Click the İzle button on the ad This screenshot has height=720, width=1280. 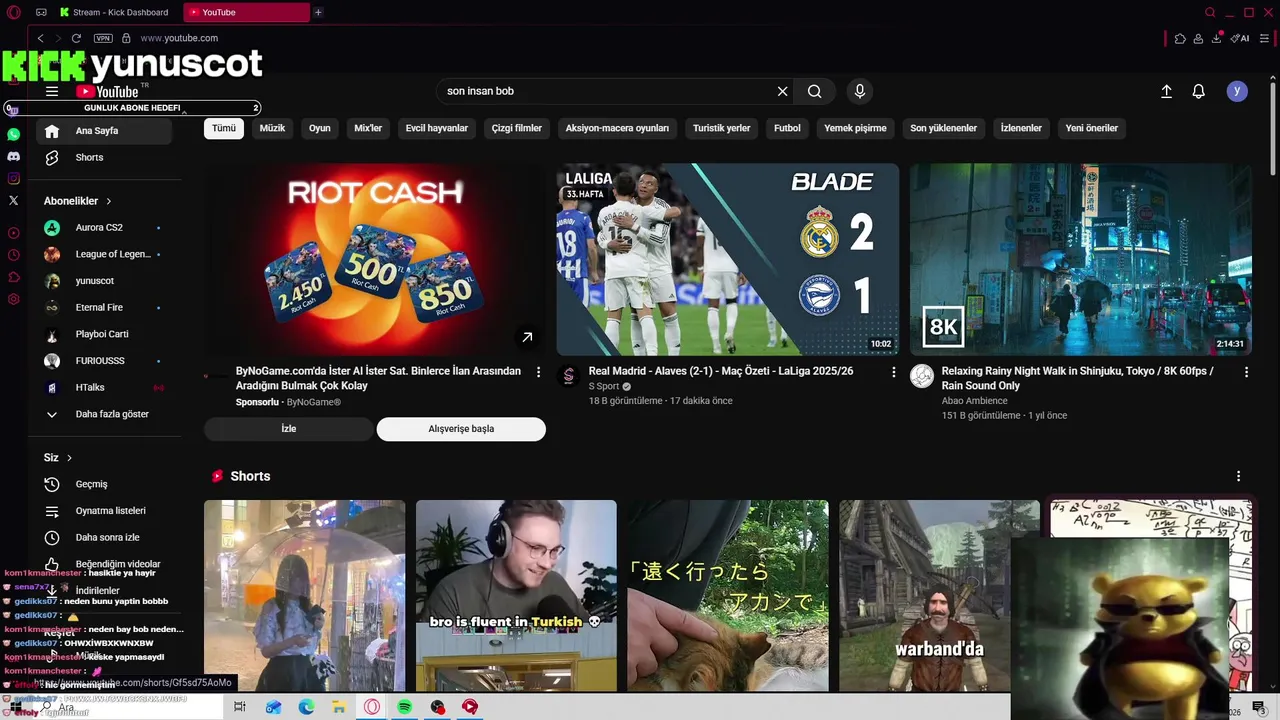click(289, 429)
